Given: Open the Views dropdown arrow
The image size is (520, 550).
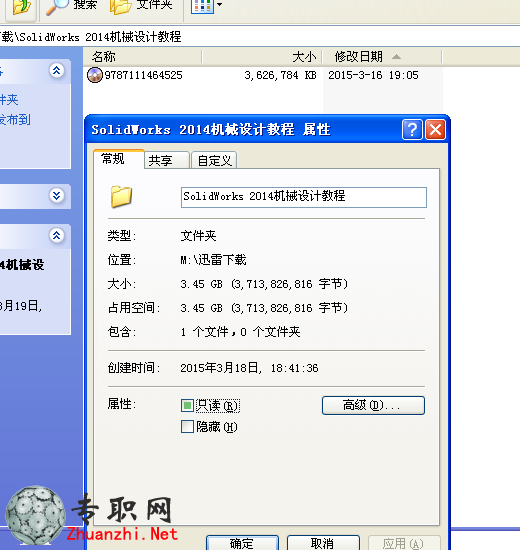Looking at the screenshot, I should (220, 5).
